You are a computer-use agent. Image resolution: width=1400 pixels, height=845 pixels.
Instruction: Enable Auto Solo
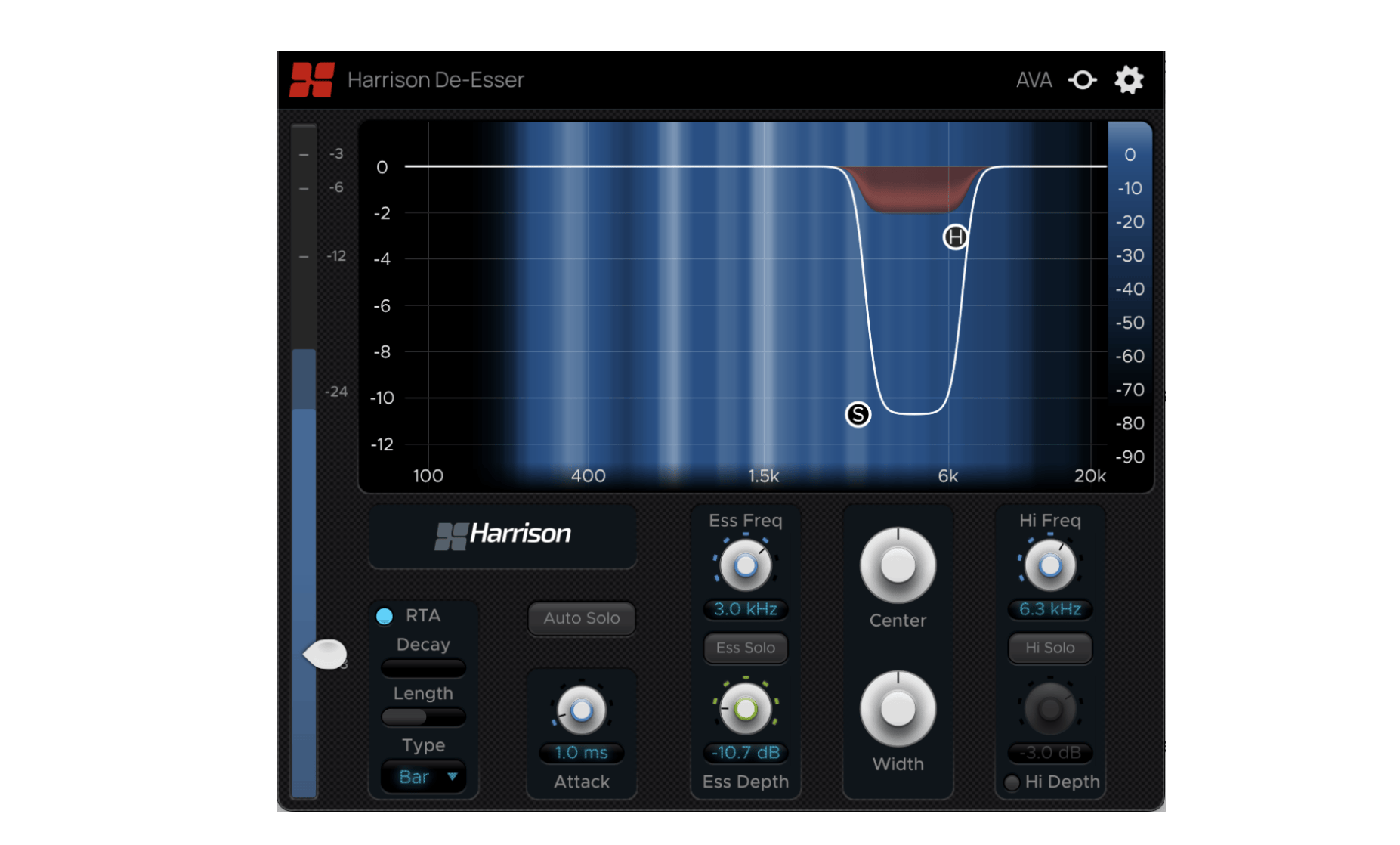[581, 618]
